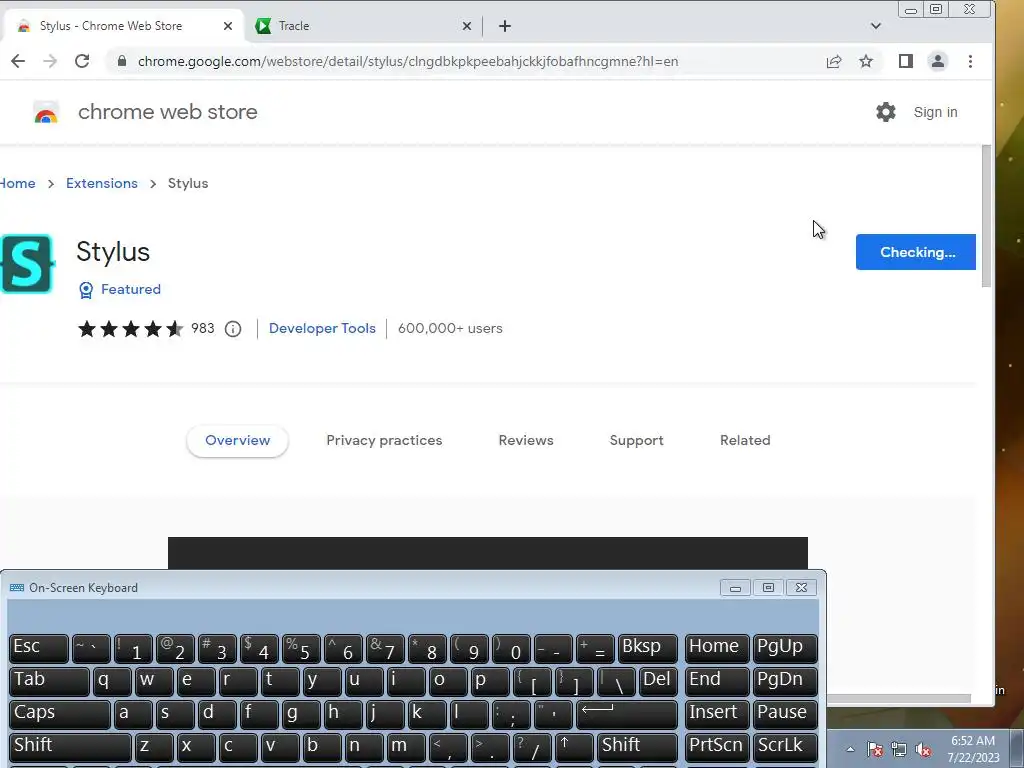The width and height of the screenshot is (1024, 768).
Task: Click the Stylus extension icon
Action: click(x=26, y=264)
